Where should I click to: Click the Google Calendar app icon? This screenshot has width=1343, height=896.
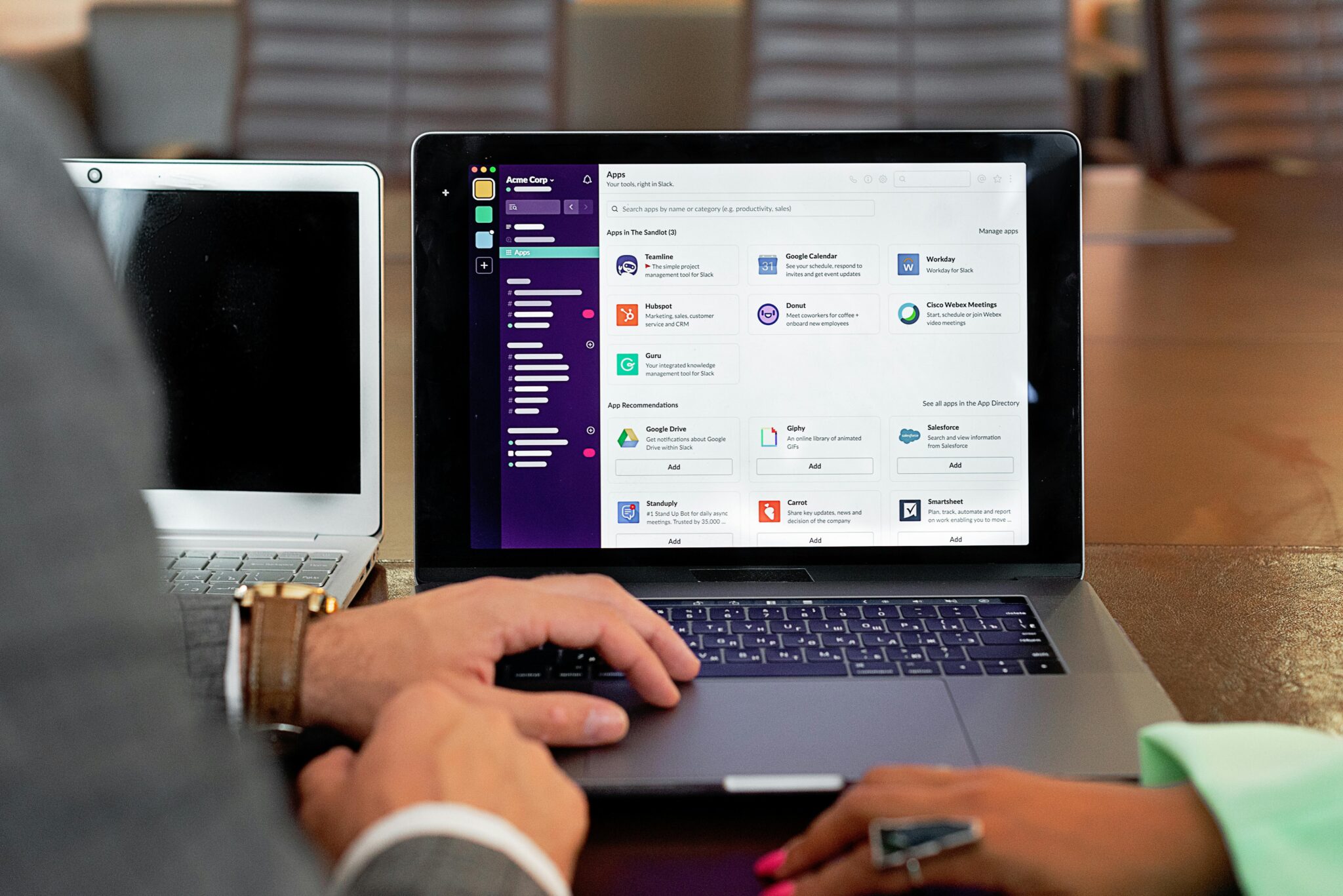click(x=768, y=264)
